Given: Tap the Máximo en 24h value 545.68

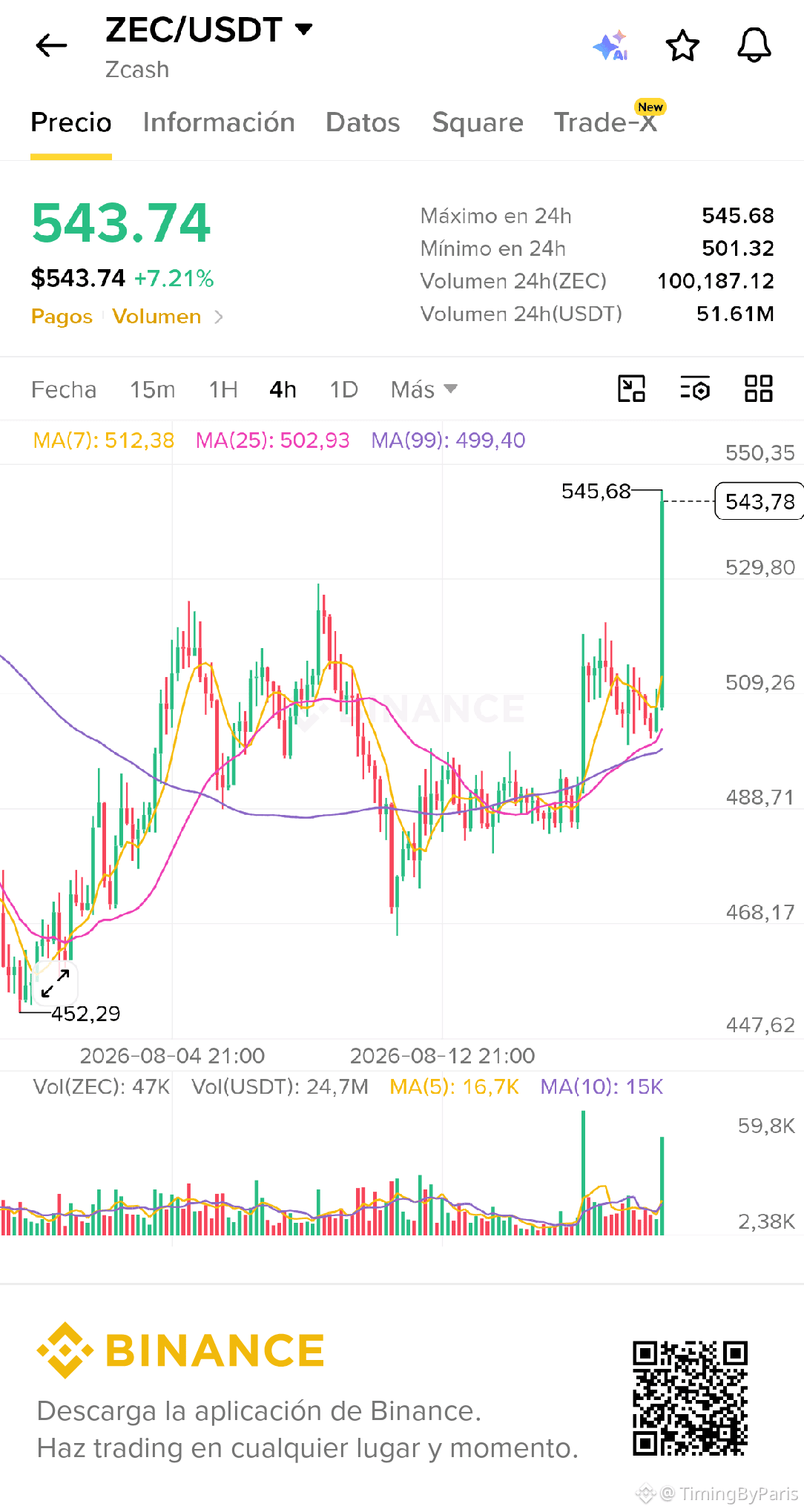Looking at the screenshot, I should (x=738, y=216).
